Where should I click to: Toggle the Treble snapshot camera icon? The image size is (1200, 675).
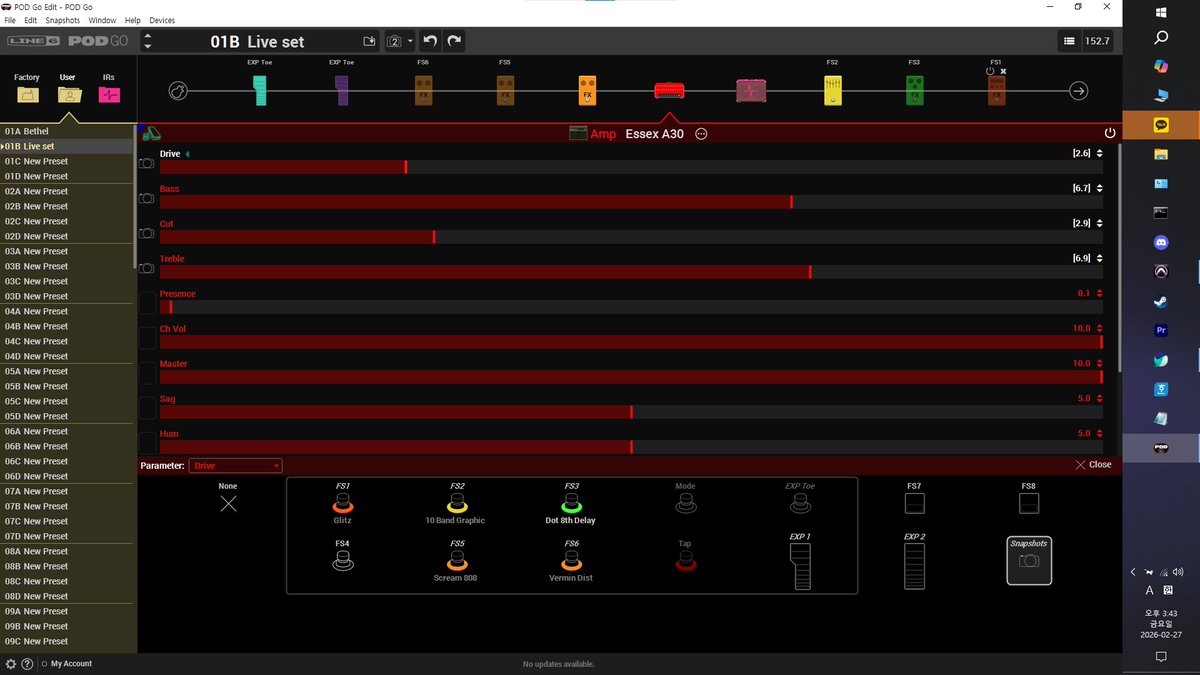pos(147,268)
